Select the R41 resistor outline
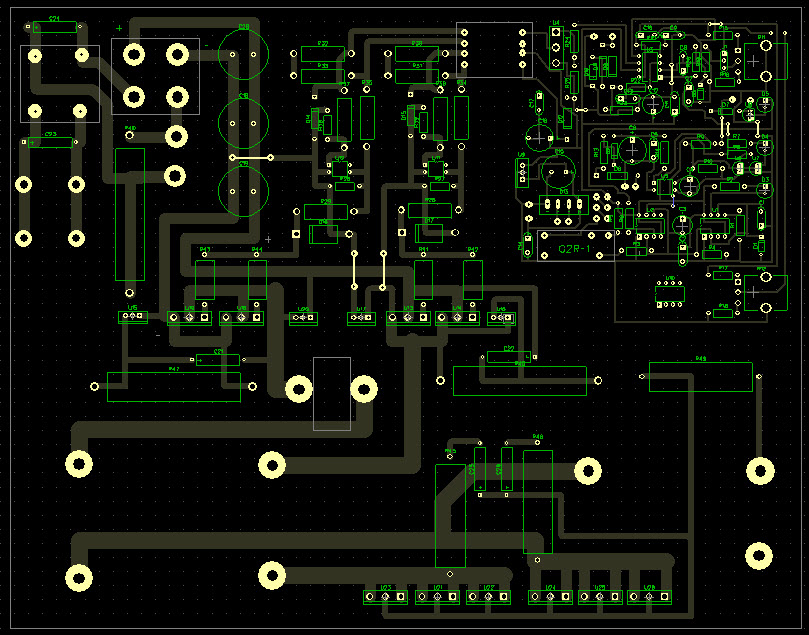 (x=424, y=280)
